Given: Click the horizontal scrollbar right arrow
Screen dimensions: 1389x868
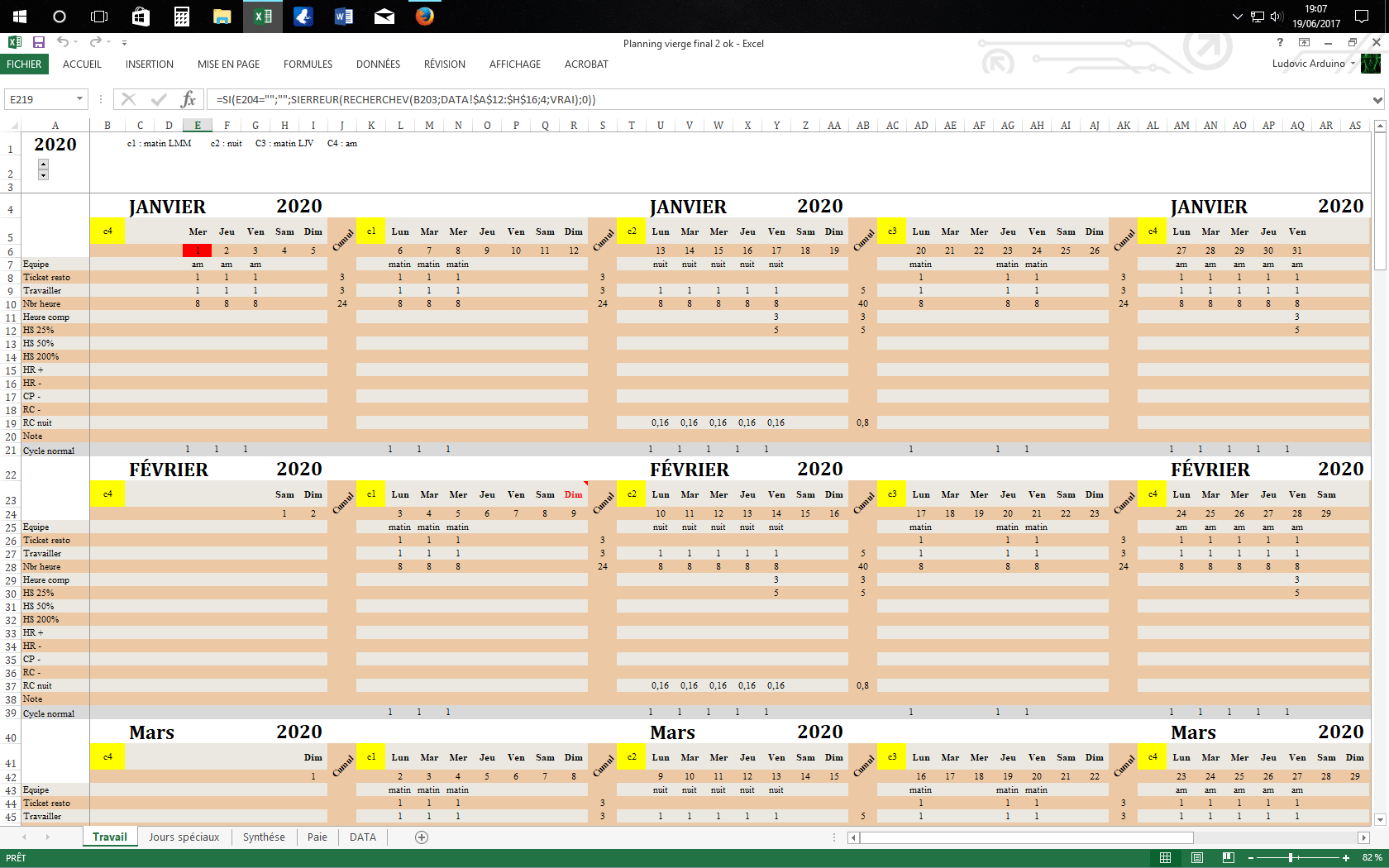Looking at the screenshot, I should tap(1363, 837).
